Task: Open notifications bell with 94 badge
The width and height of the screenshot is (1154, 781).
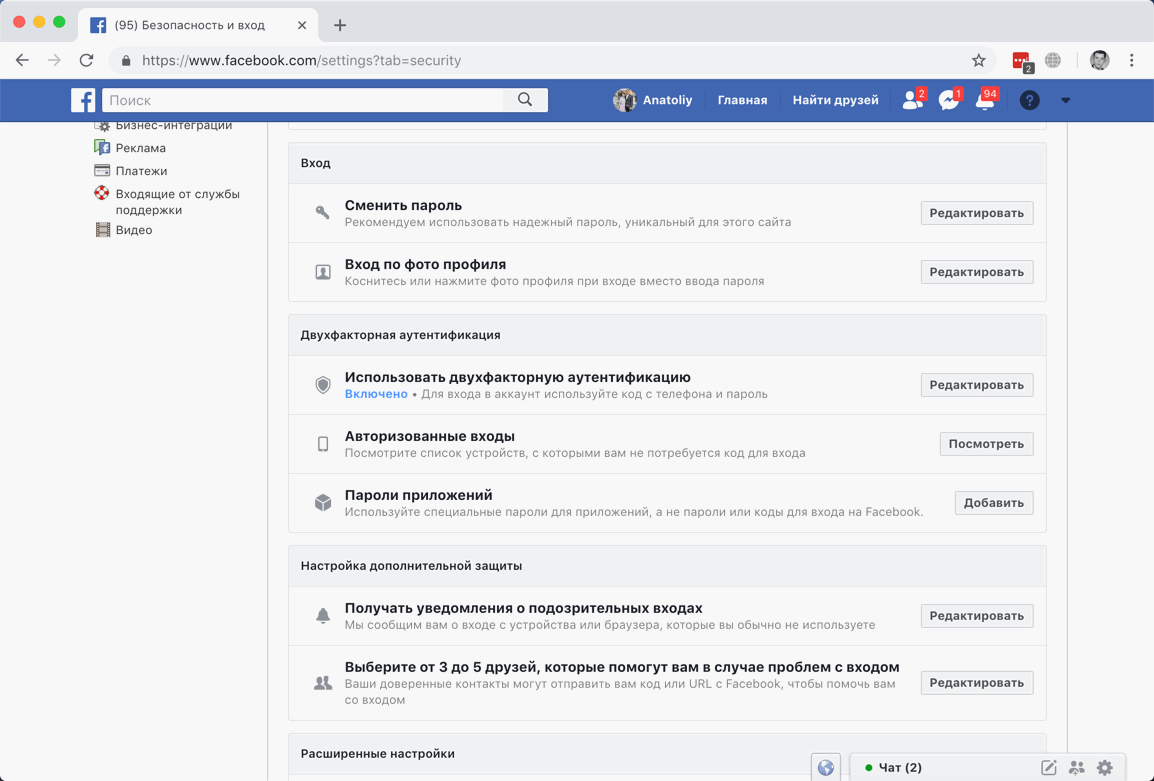Action: (x=985, y=100)
